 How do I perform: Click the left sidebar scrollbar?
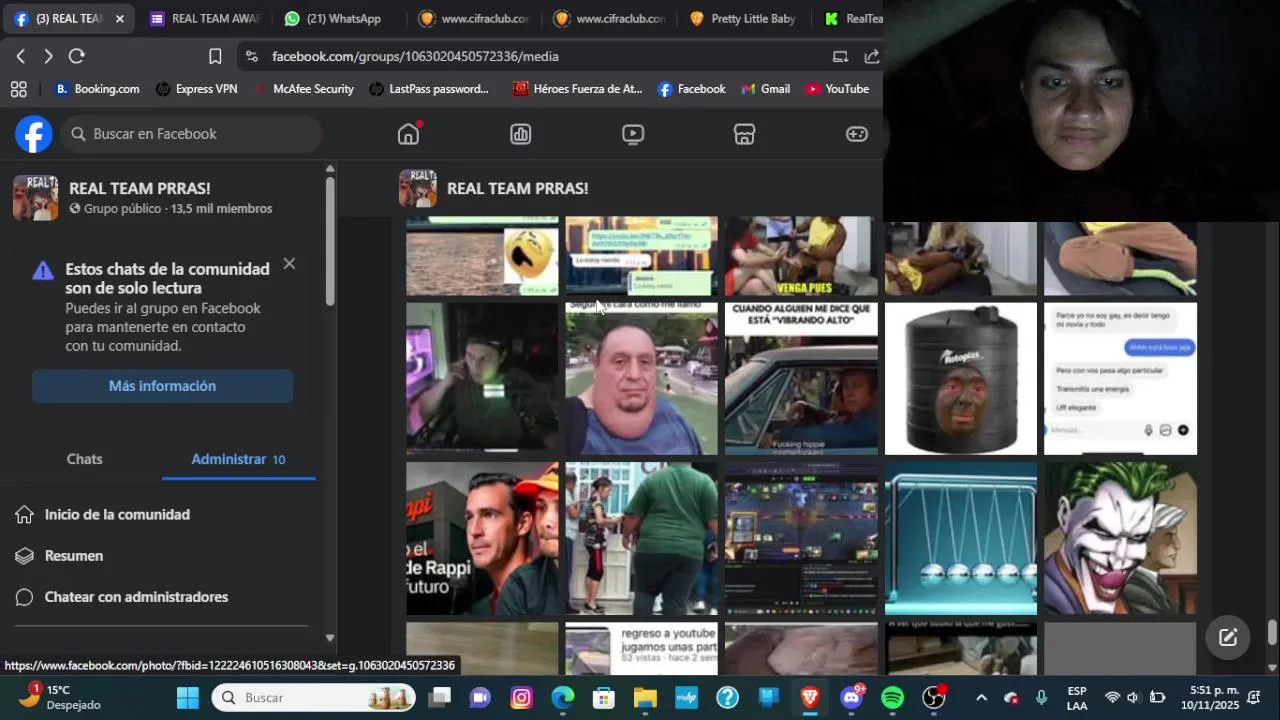330,241
